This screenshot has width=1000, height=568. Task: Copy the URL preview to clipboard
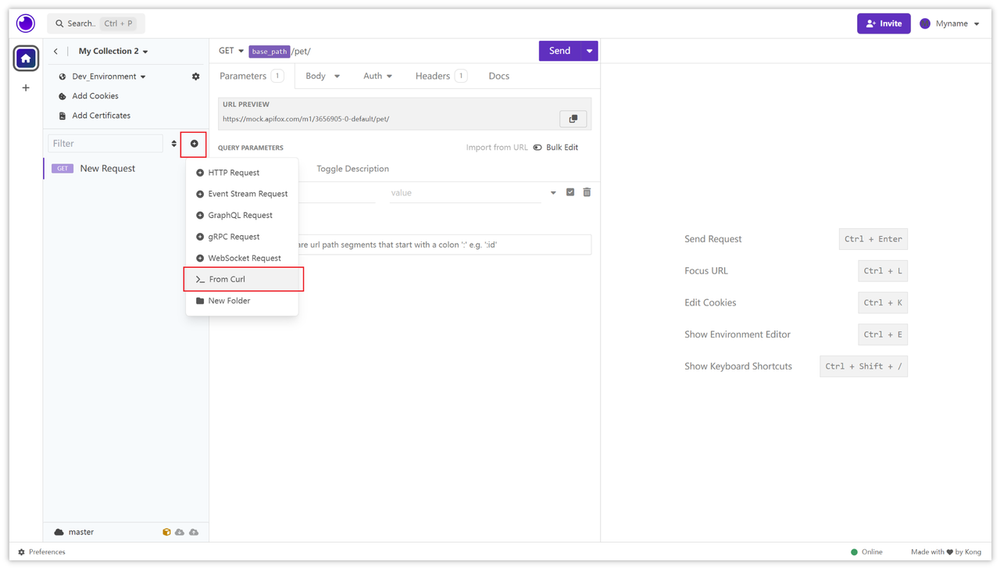(573, 119)
